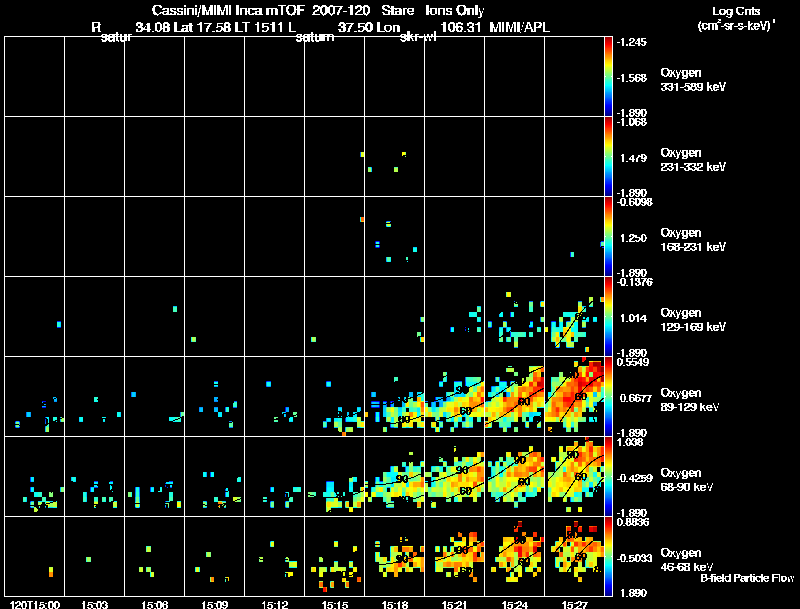
Task: Open the 231-332 keV image panel at 15:18
Action: click(x=394, y=157)
